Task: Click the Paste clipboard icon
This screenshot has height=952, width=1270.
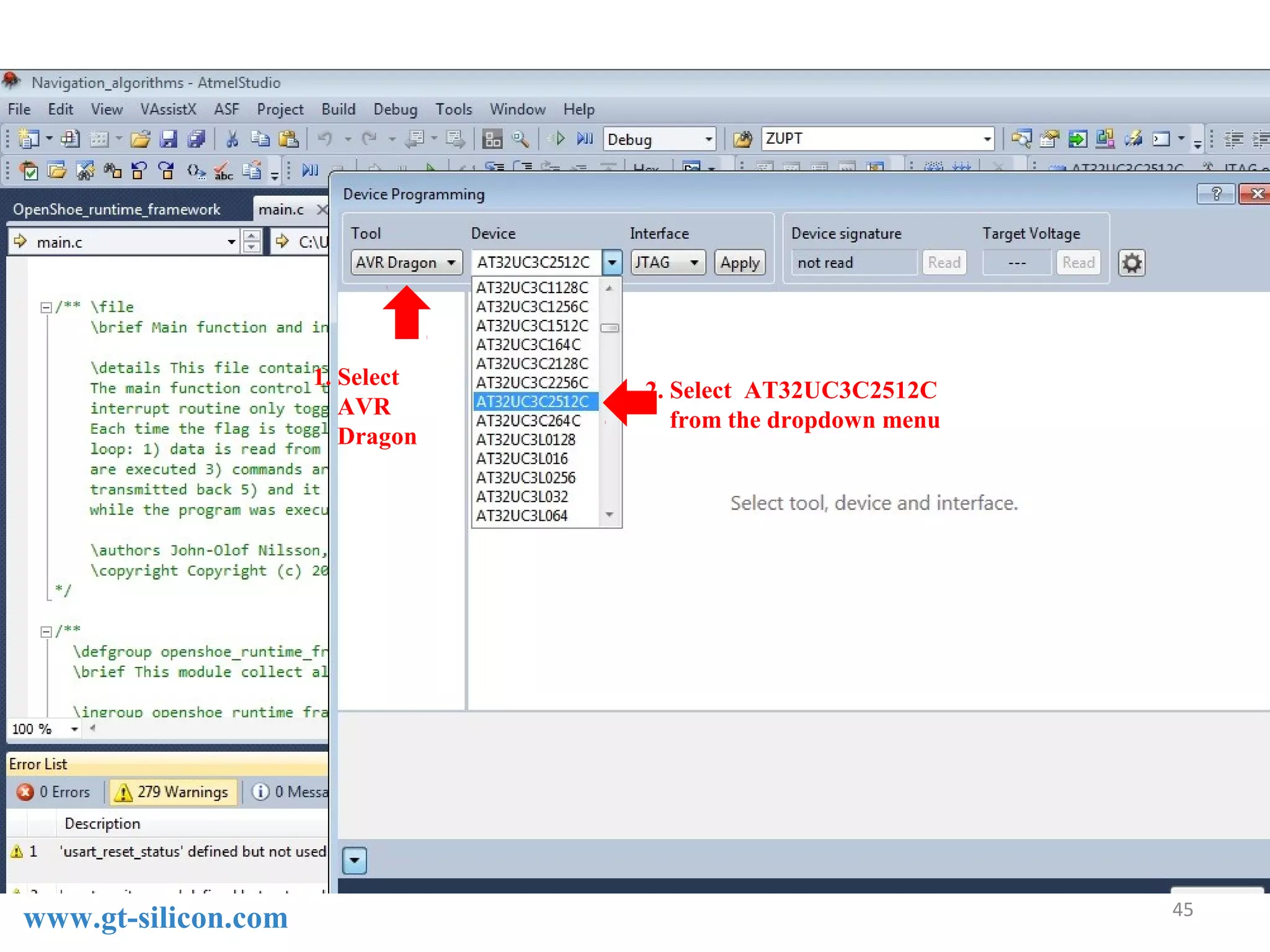Action: (x=288, y=139)
